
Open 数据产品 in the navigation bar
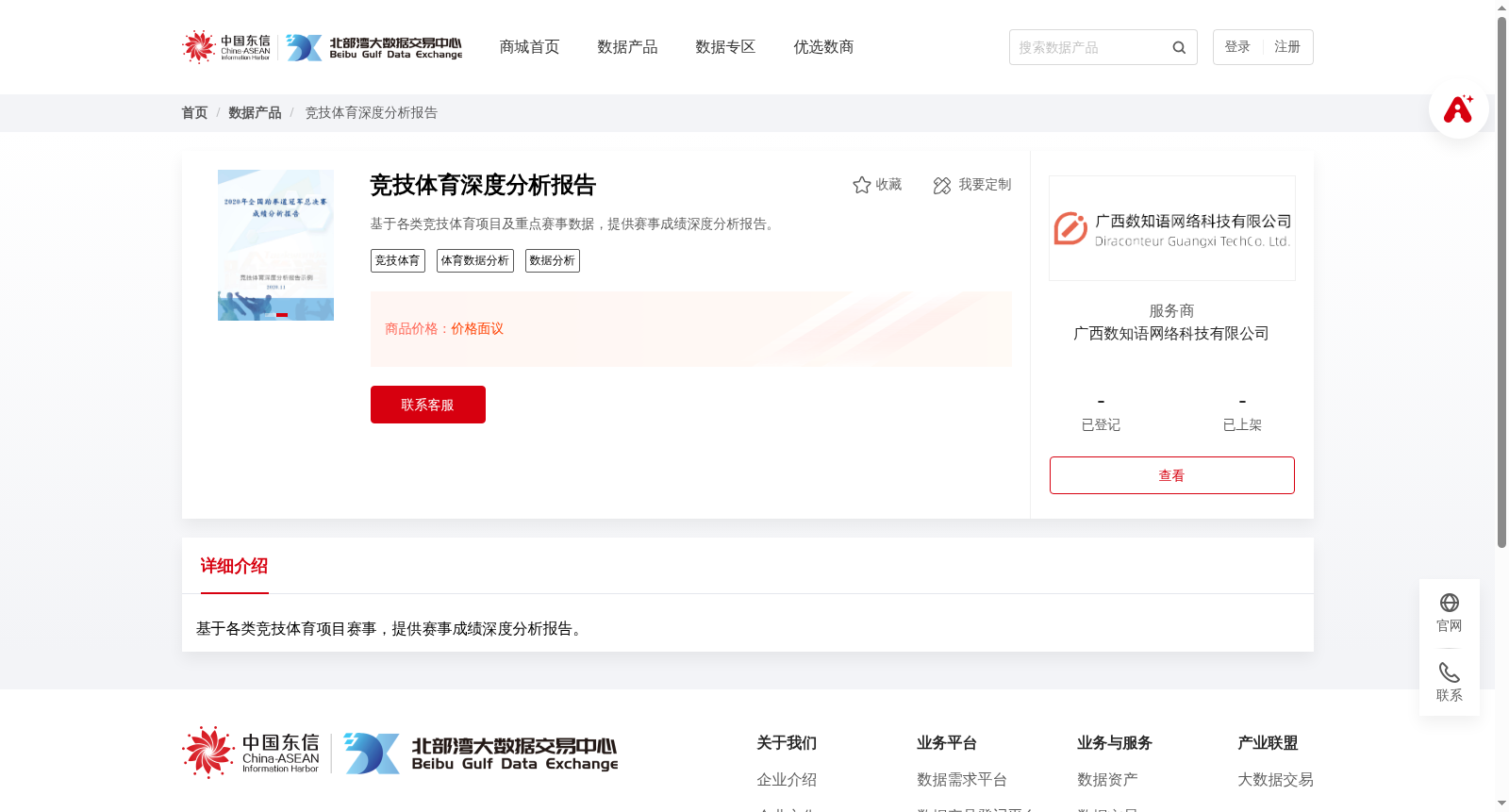(x=627, y=47)
